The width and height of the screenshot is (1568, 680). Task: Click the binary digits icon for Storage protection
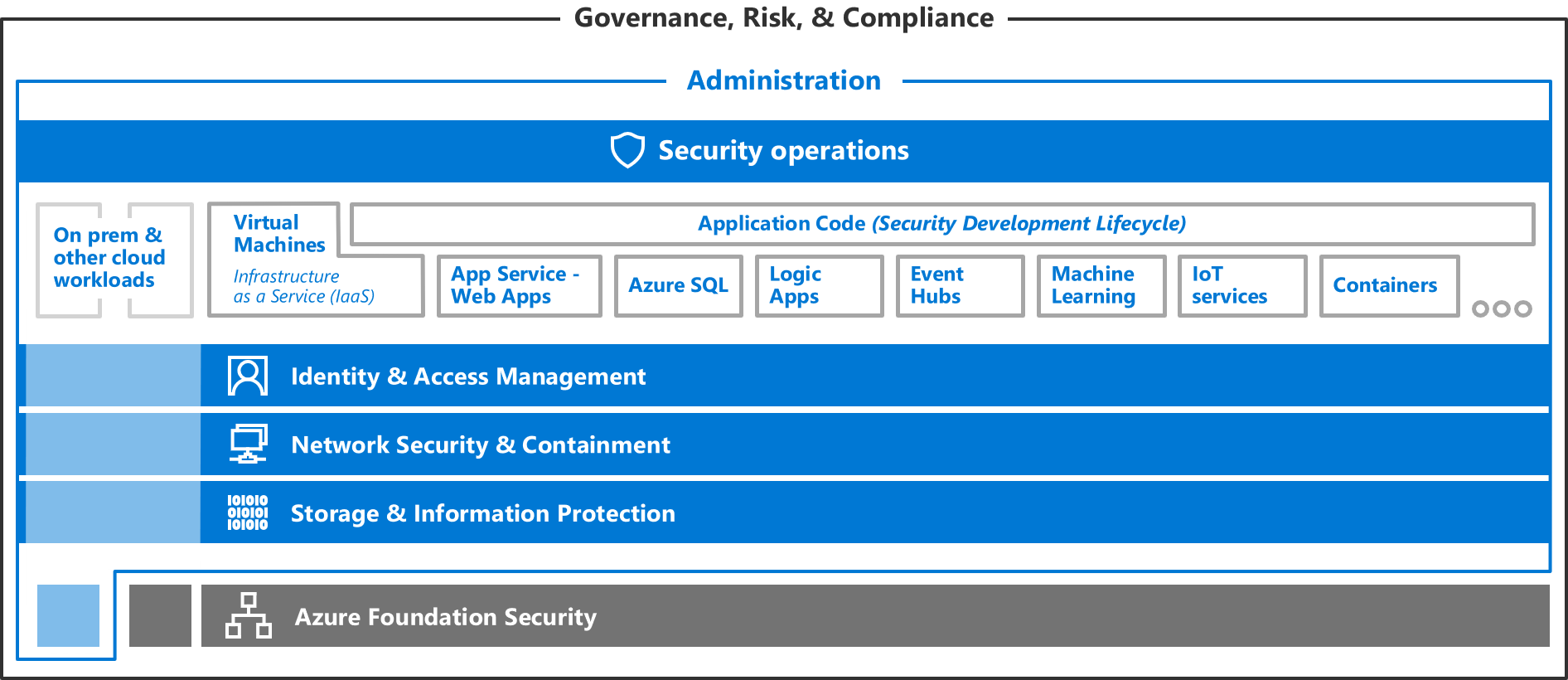pyautogui.click(x=248, y=512)
